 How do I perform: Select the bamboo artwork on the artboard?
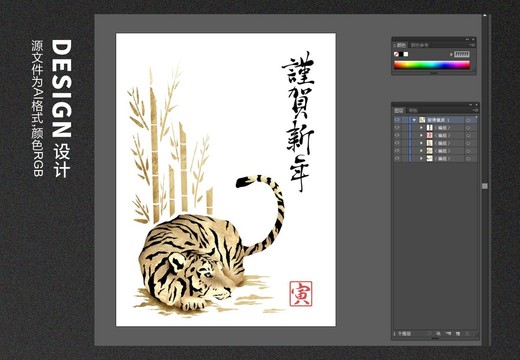(170, 143)
